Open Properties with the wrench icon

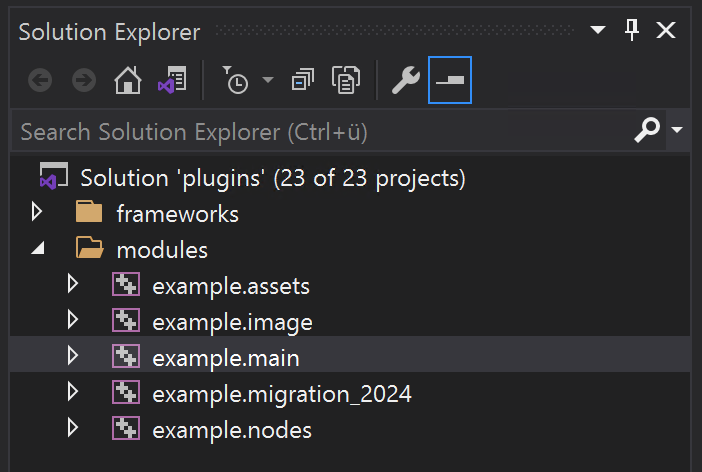pyautogui.click(x=405, y=81)
